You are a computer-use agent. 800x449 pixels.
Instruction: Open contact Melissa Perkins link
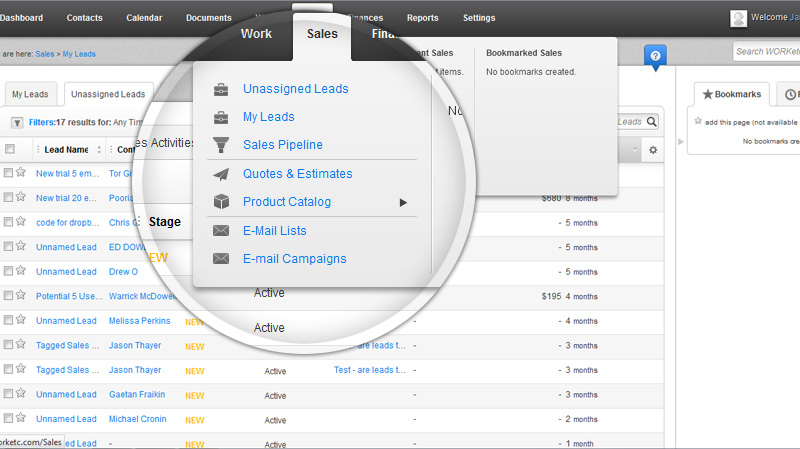tap(139, 320)
